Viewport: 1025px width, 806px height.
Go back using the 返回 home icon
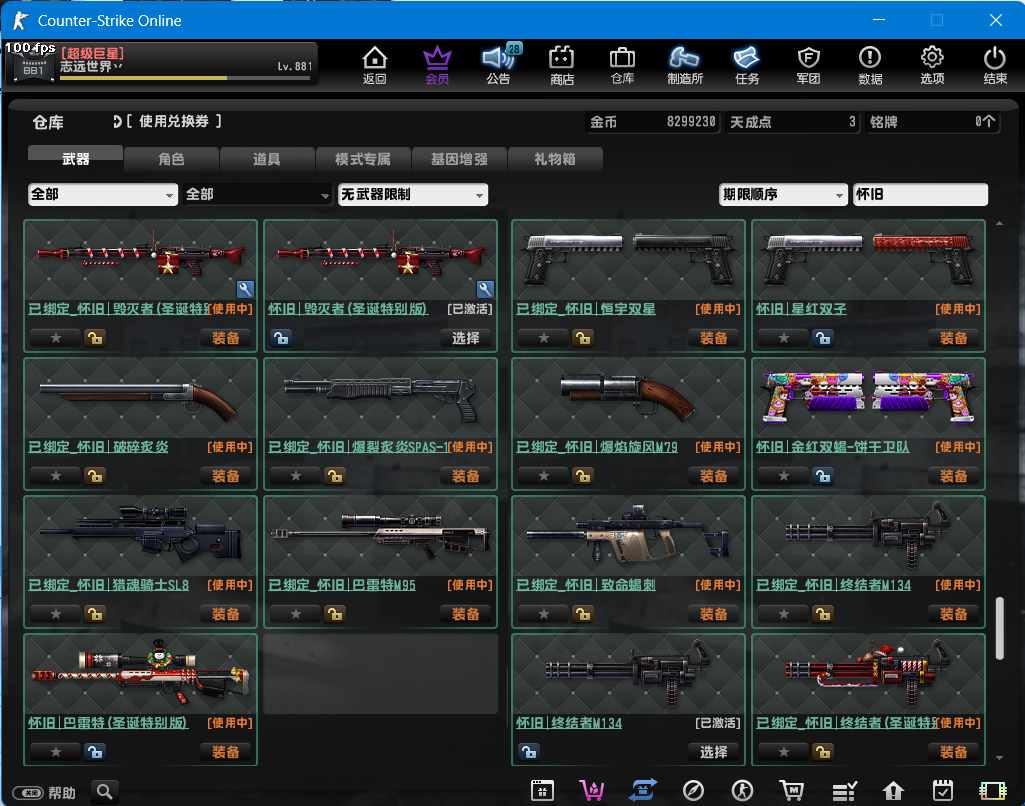coord(375,65)
